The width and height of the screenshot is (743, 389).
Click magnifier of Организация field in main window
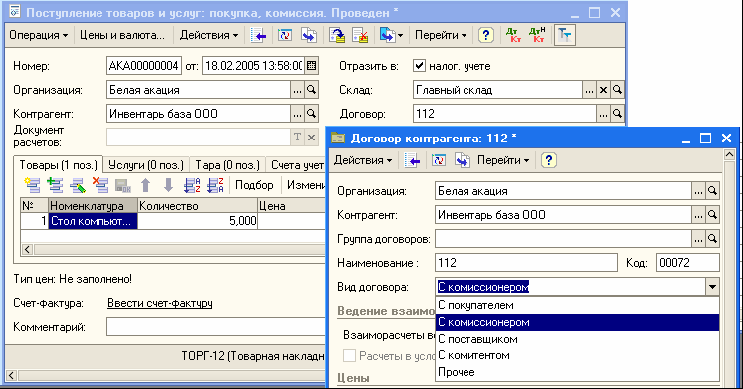[311, 90]
